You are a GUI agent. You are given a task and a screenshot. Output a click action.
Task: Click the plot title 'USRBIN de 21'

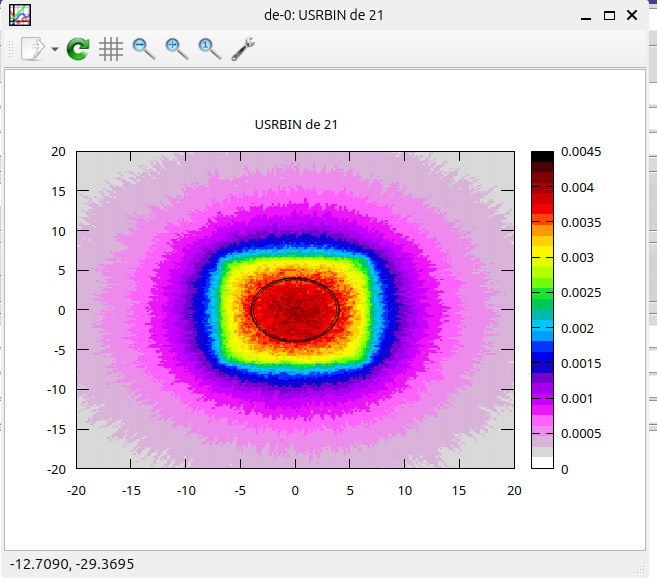coord(295,124)
